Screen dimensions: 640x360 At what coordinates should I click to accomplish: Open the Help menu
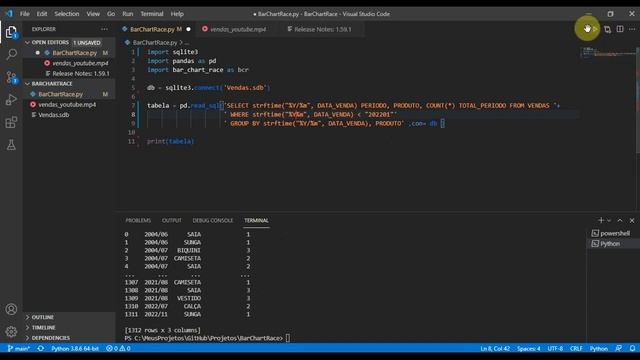(177, 13)
